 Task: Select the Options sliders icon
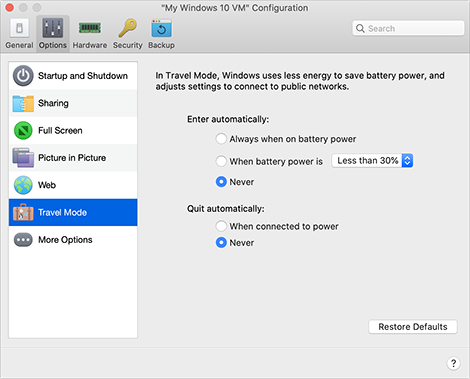[x=53, y=28]
